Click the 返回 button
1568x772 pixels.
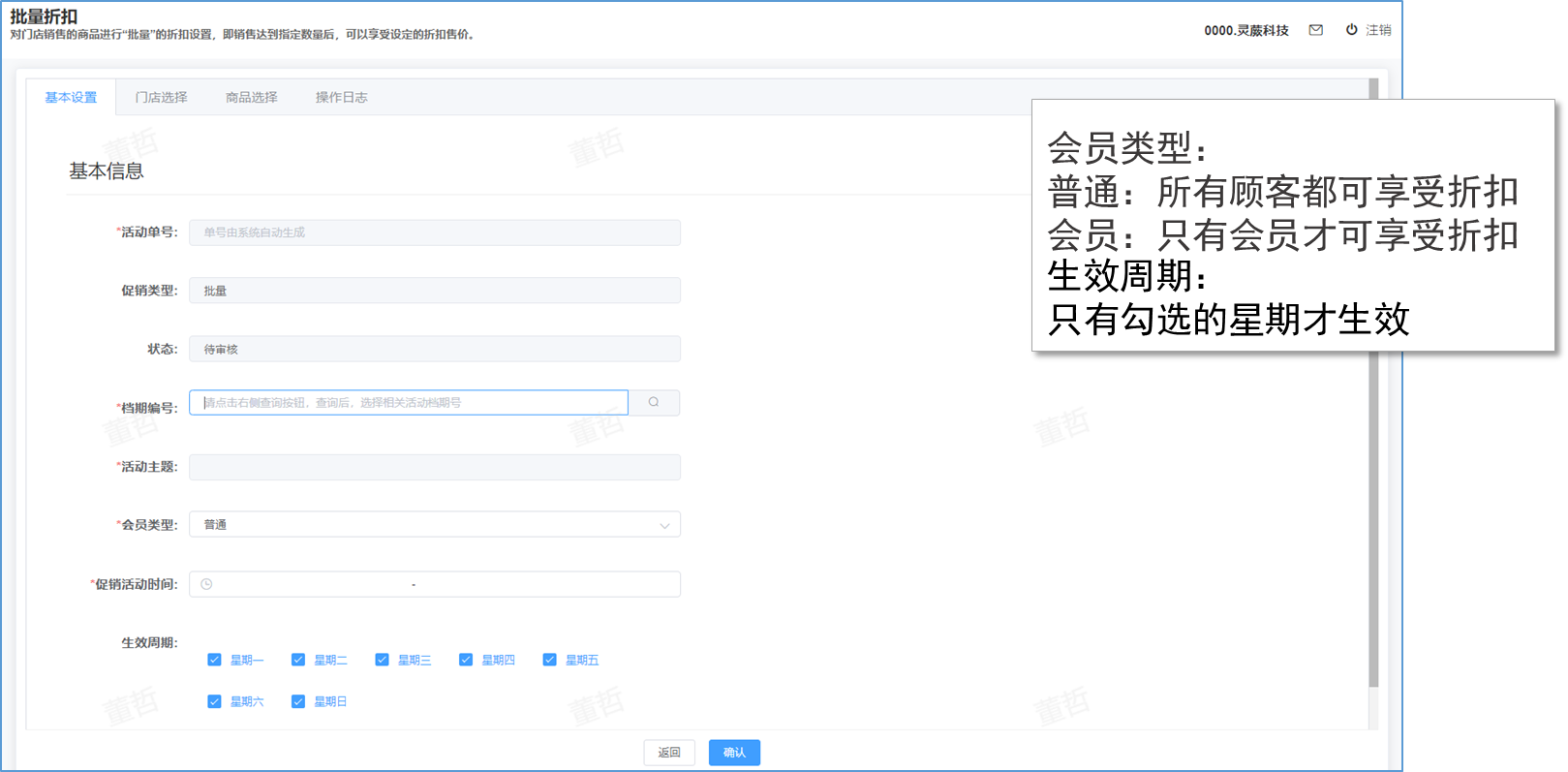point(669,753)
